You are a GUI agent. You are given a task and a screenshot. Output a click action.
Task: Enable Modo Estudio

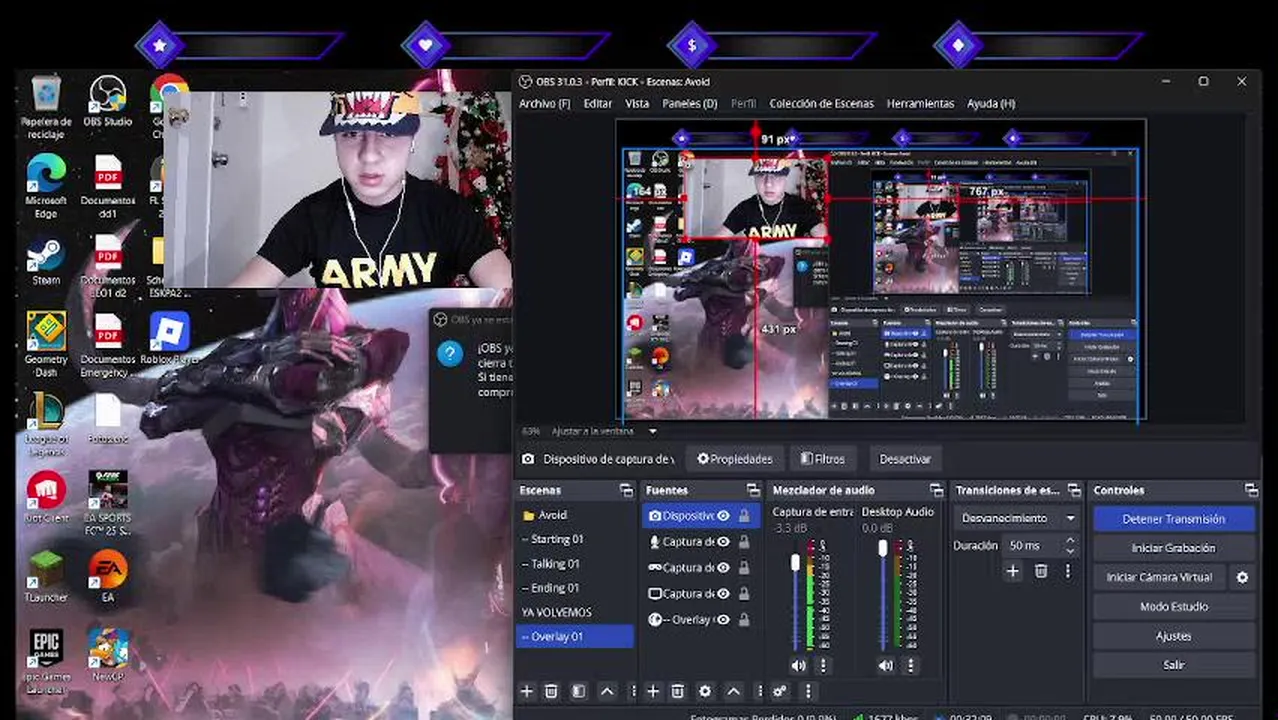1173,606
